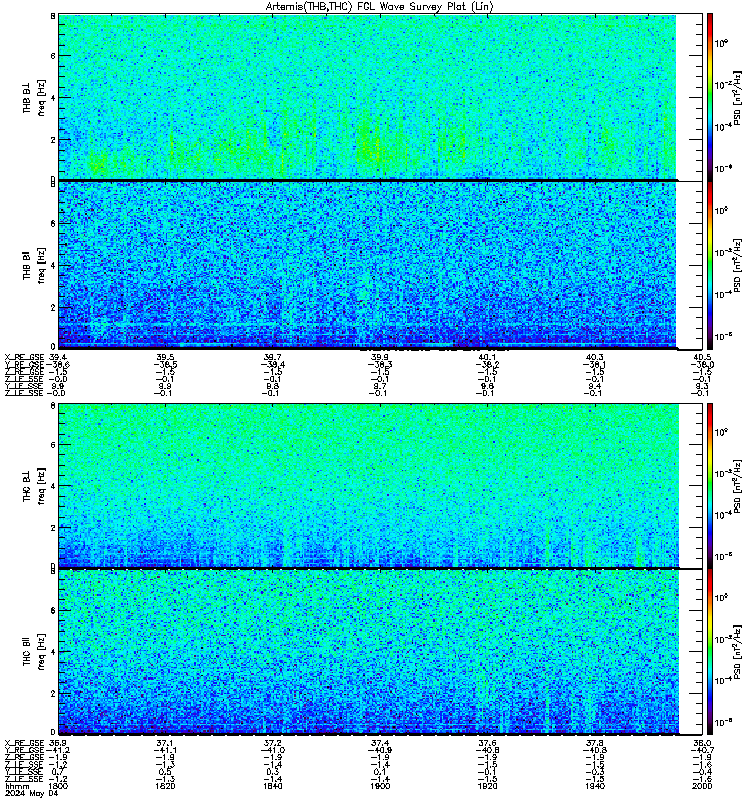Click the 4 Hz tick label on THC B-parallel axis
The image size is (750, 800).
click(53, 652)
